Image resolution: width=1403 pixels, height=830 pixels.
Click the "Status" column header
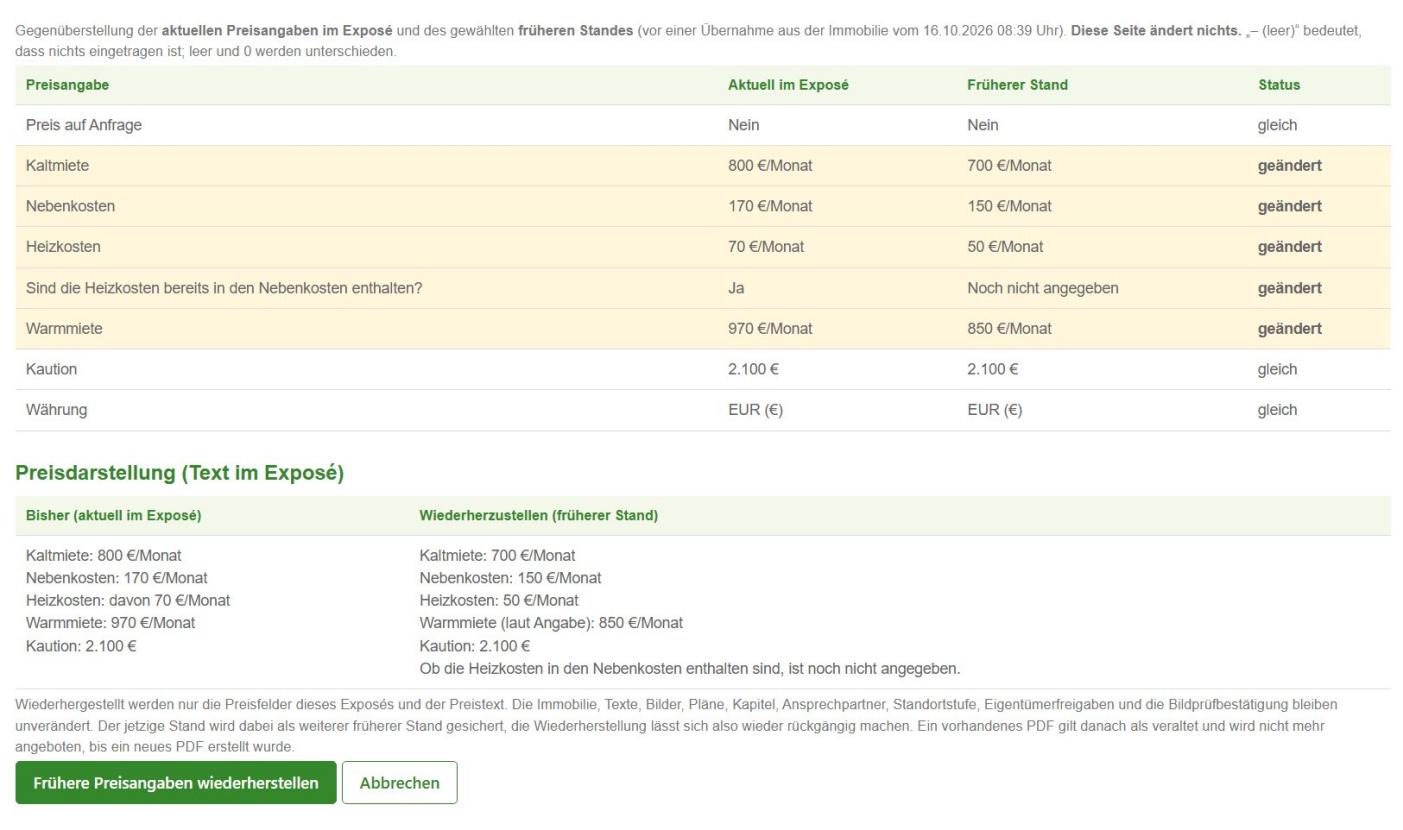point(1279,85)
